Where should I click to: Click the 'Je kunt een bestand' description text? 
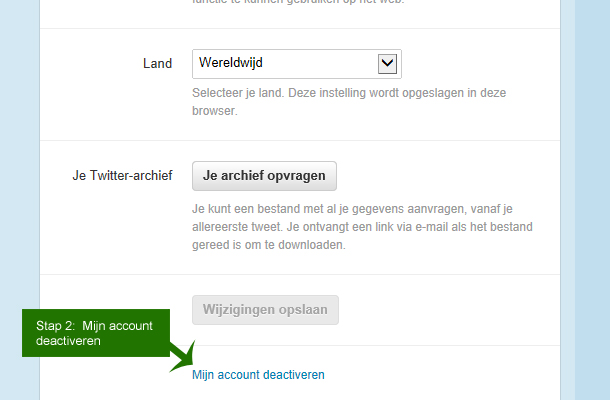(362, 227)
